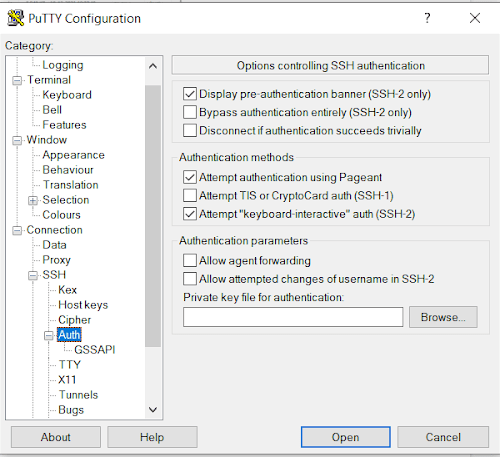This screenshot has height=457, width=500.
Task: Click the PuTTY icon in title bar
Action: (15, 18)
